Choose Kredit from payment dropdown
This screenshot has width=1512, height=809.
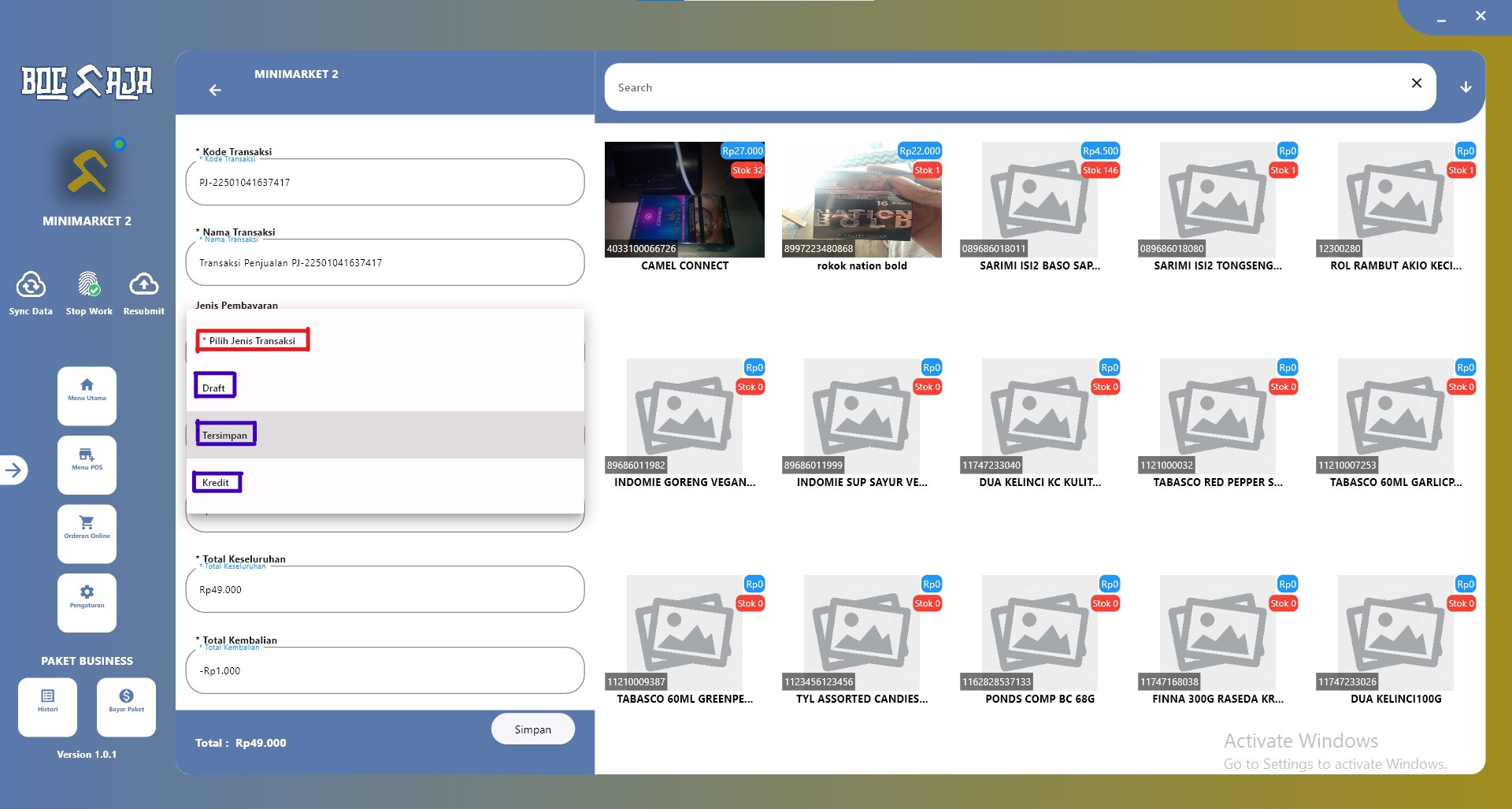(x=385, y=482)
